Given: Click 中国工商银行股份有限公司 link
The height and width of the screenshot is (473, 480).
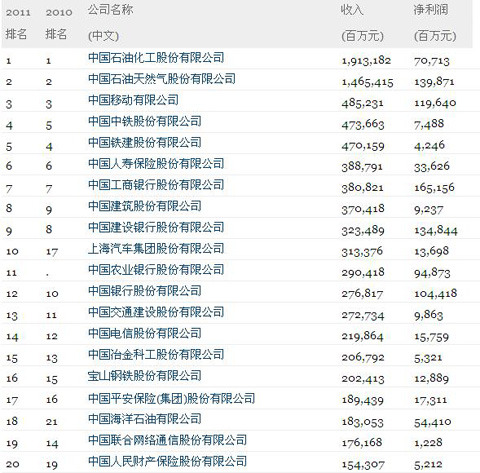Looking at the screenshot, I should click(x=156, y=185).
